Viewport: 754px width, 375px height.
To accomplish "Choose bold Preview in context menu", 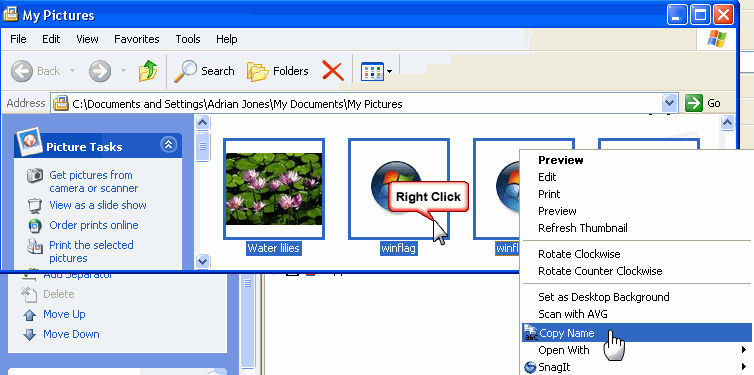I will pyautogui.click(x=561, y=160).
